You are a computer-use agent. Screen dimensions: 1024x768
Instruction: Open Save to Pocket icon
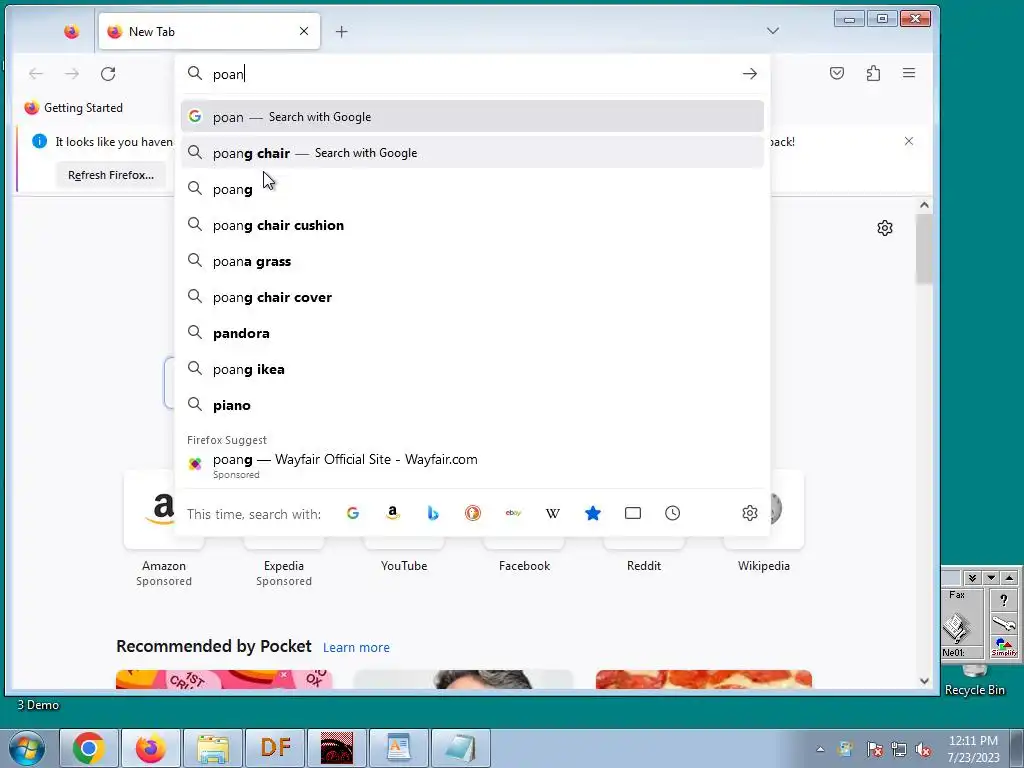[837, 73]
